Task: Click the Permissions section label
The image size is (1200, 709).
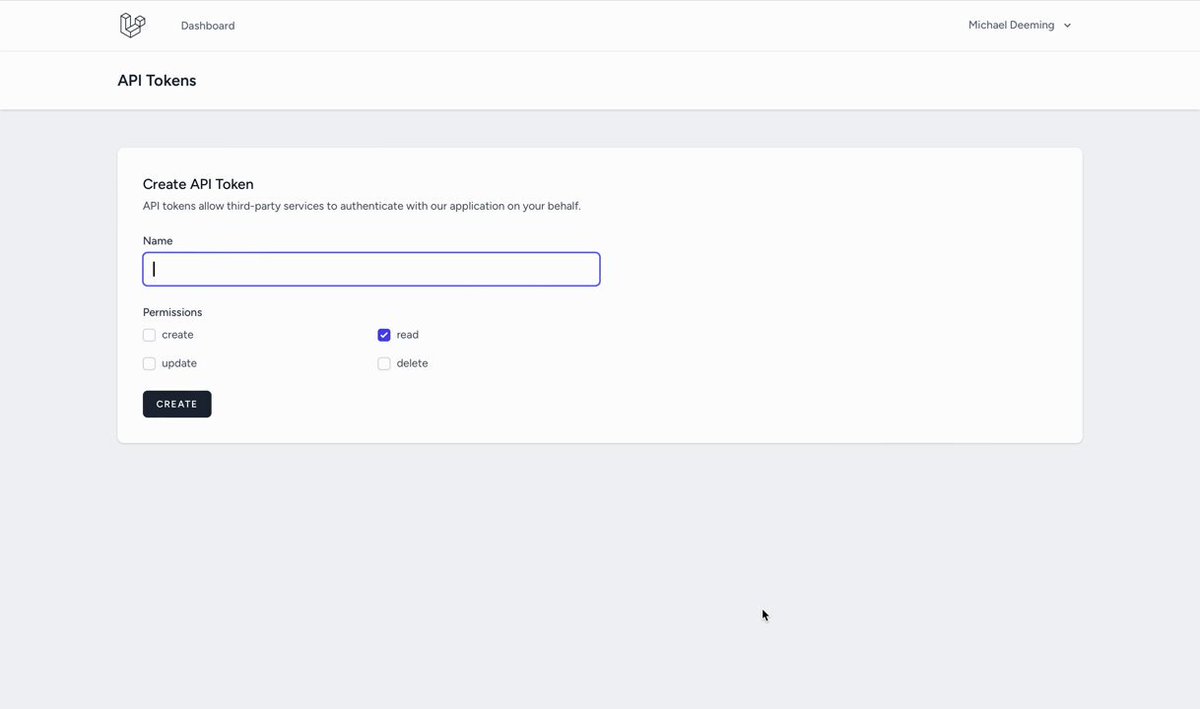Action: pos(173,312)
